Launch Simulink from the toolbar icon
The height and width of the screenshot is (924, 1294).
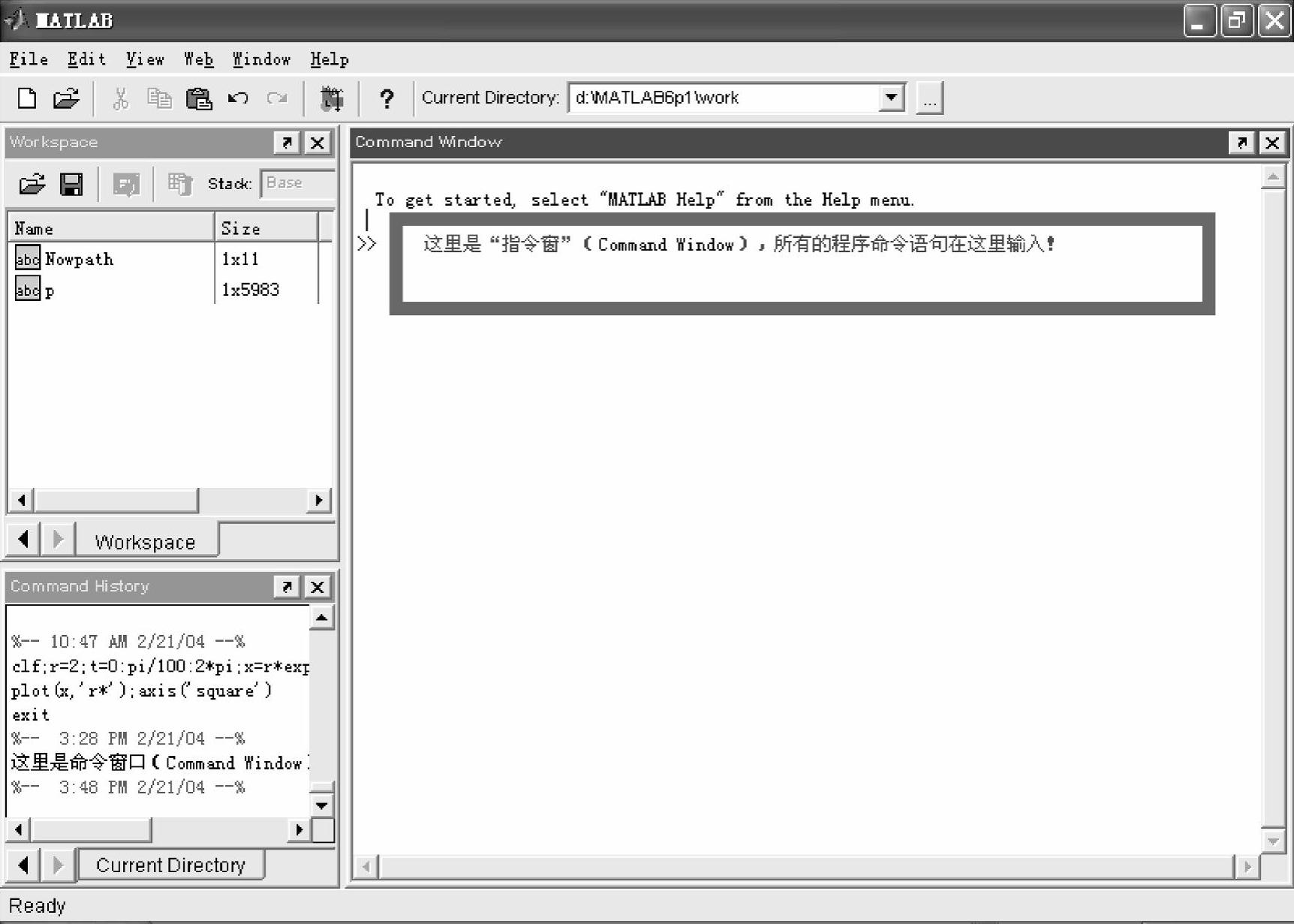coord(332,98)
